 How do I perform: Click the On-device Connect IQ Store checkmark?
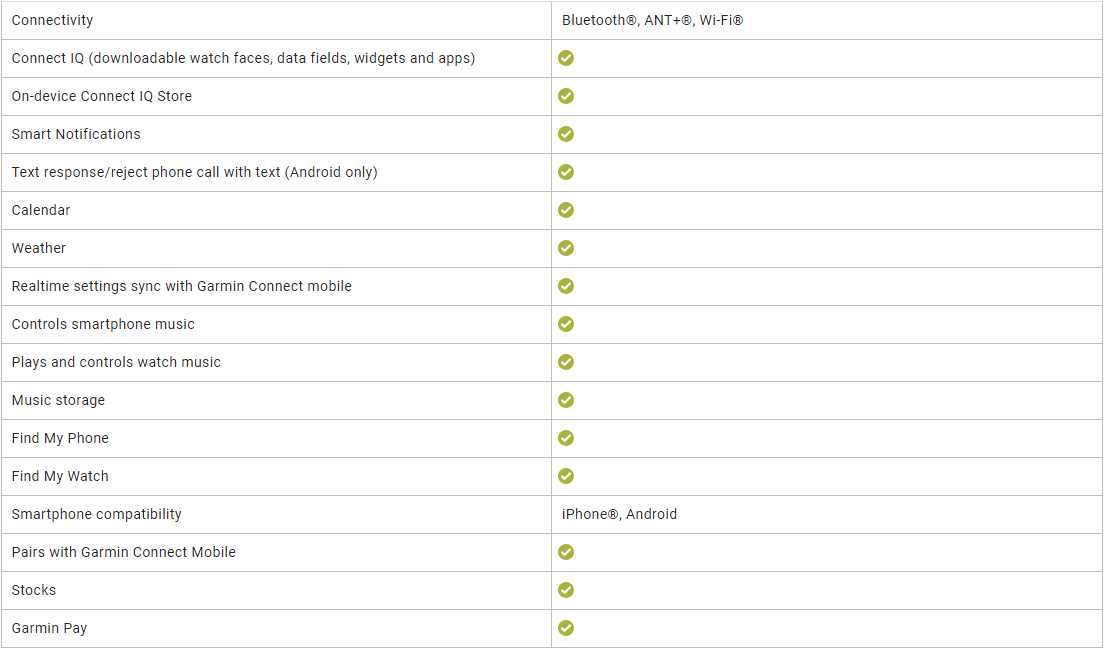point(565,96)
